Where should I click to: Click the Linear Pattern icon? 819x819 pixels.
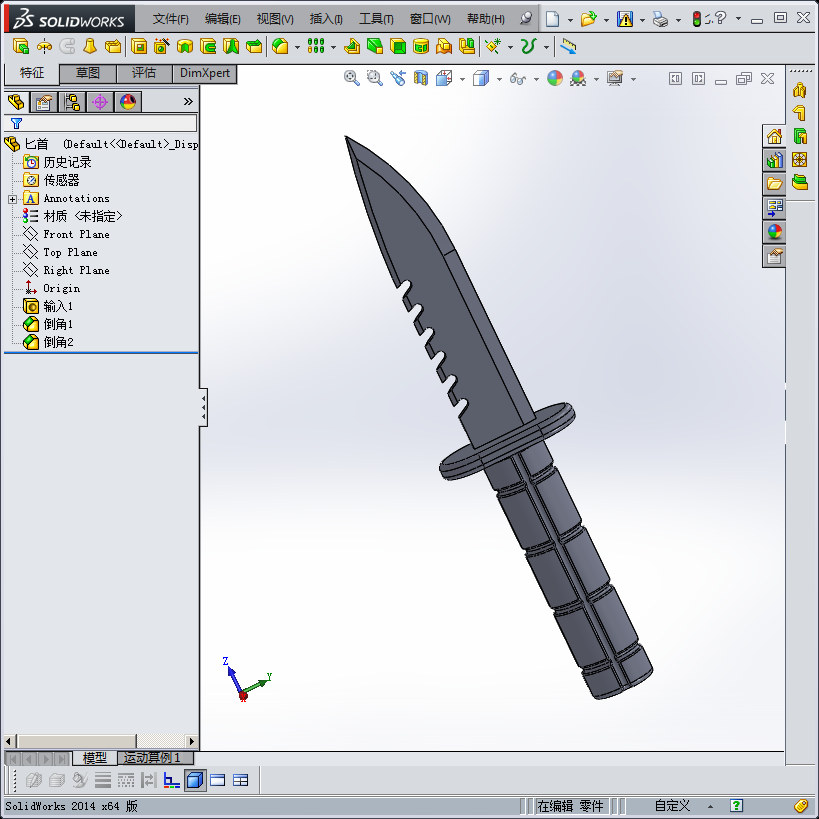pos(316,46)
